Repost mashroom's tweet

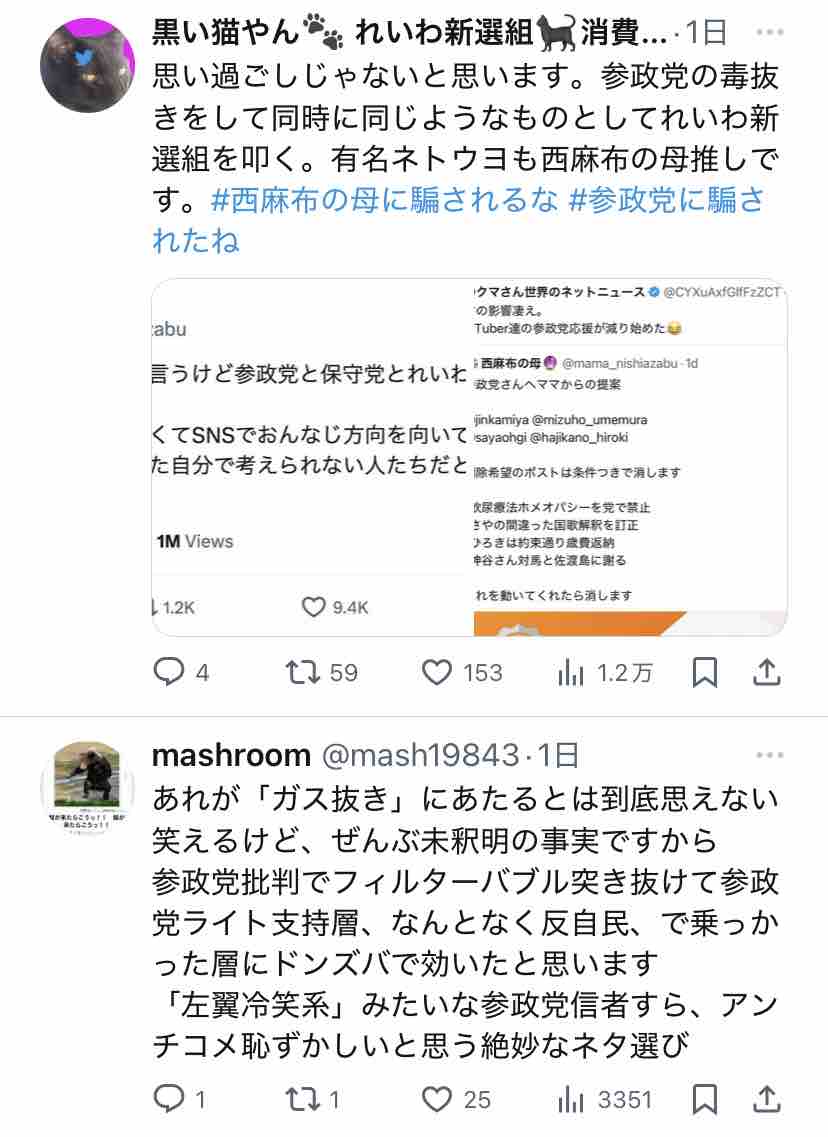coord(313,1099)
